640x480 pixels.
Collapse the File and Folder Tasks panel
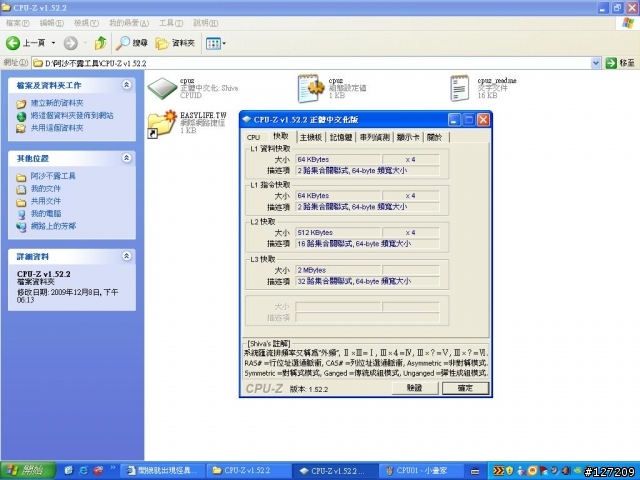coord(127,85)
